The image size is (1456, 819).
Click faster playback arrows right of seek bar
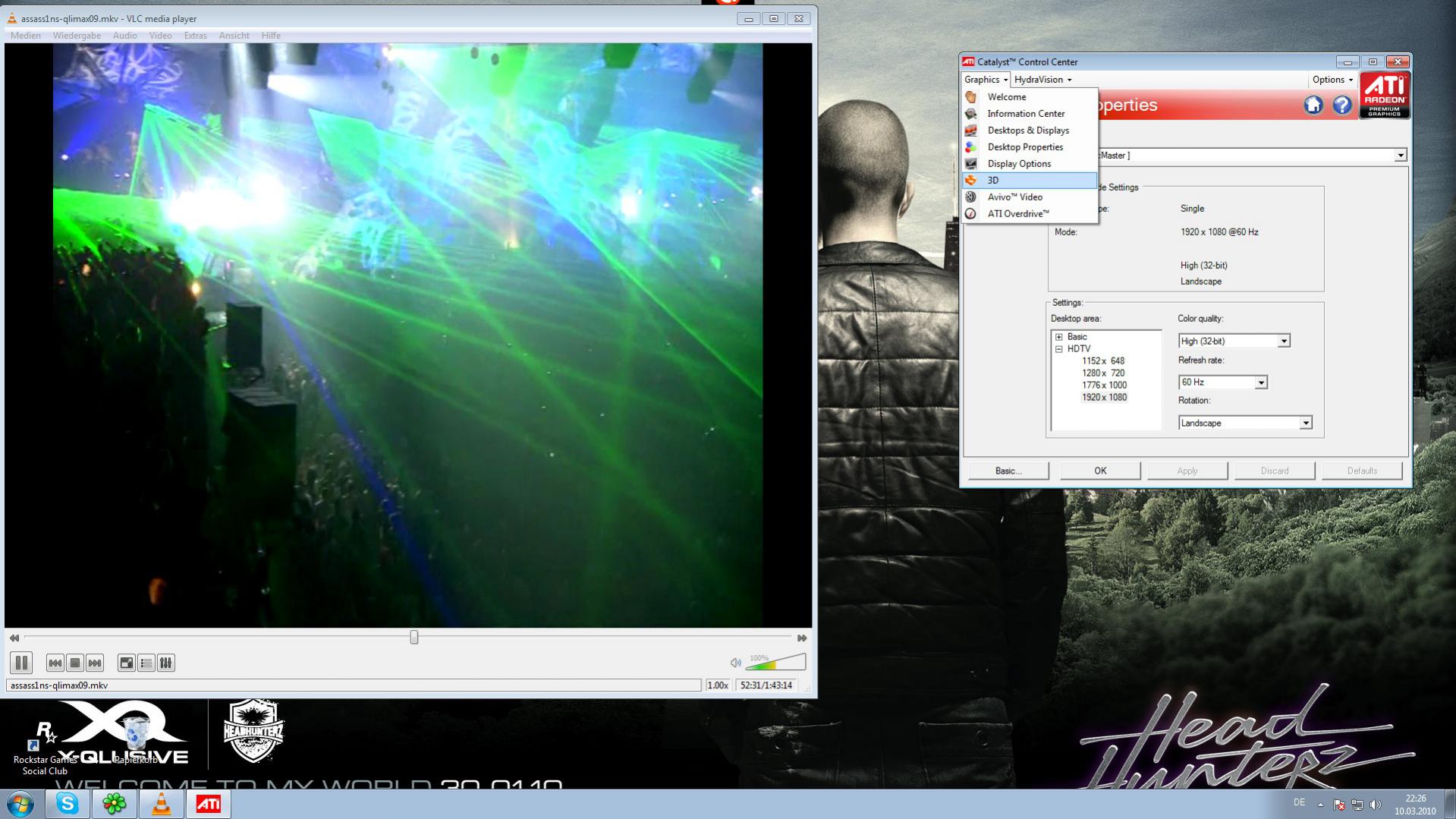click(802, 638)
